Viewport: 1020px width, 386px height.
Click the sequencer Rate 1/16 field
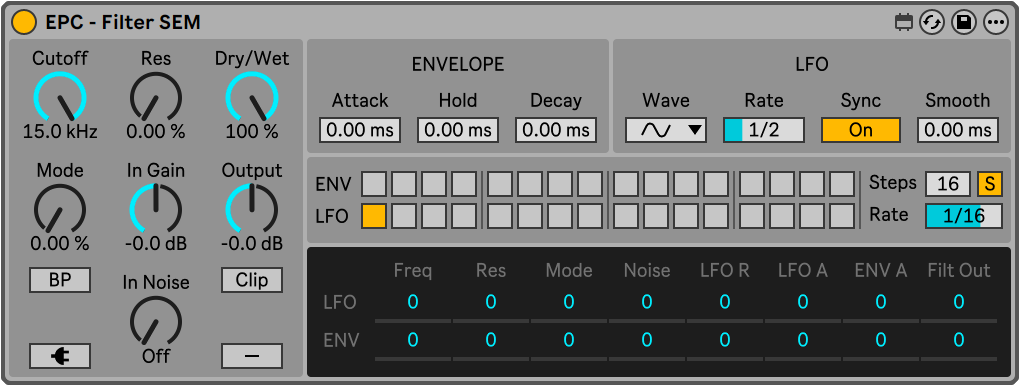pos(963,216)
